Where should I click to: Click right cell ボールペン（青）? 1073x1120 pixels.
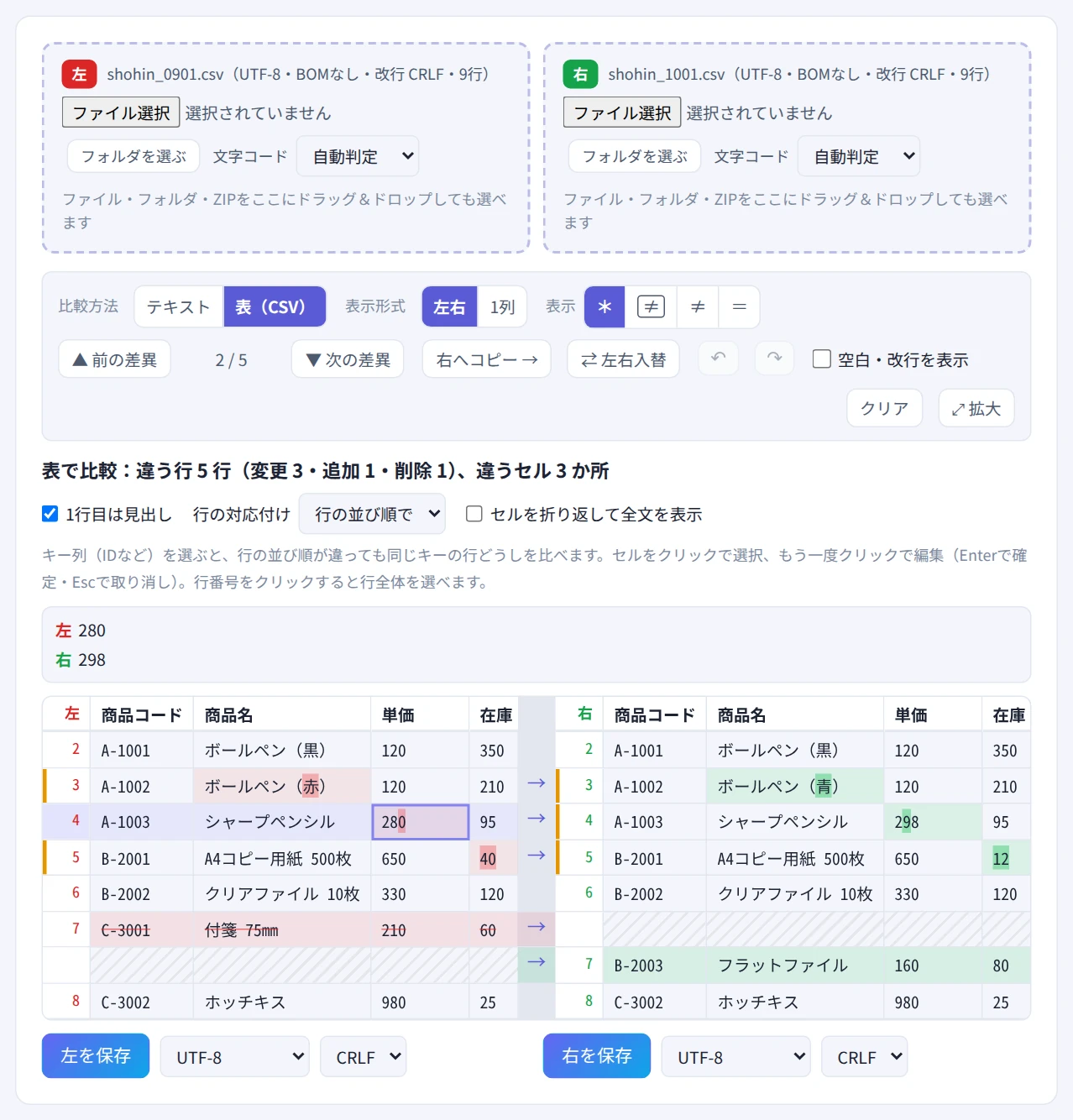tap(794, 786)
